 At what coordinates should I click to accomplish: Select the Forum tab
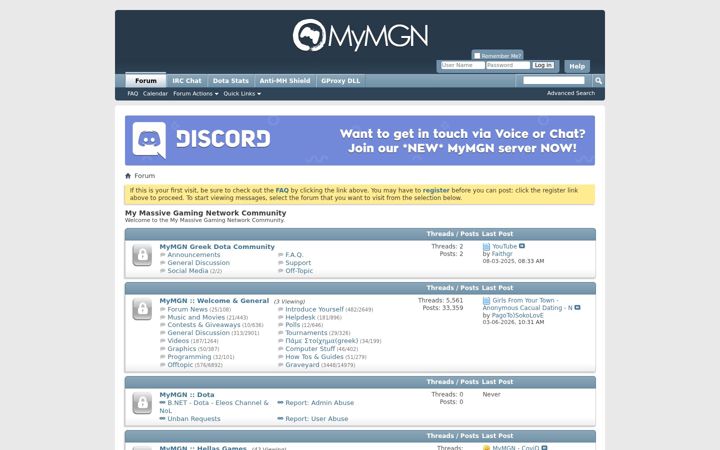coord(146,80)
